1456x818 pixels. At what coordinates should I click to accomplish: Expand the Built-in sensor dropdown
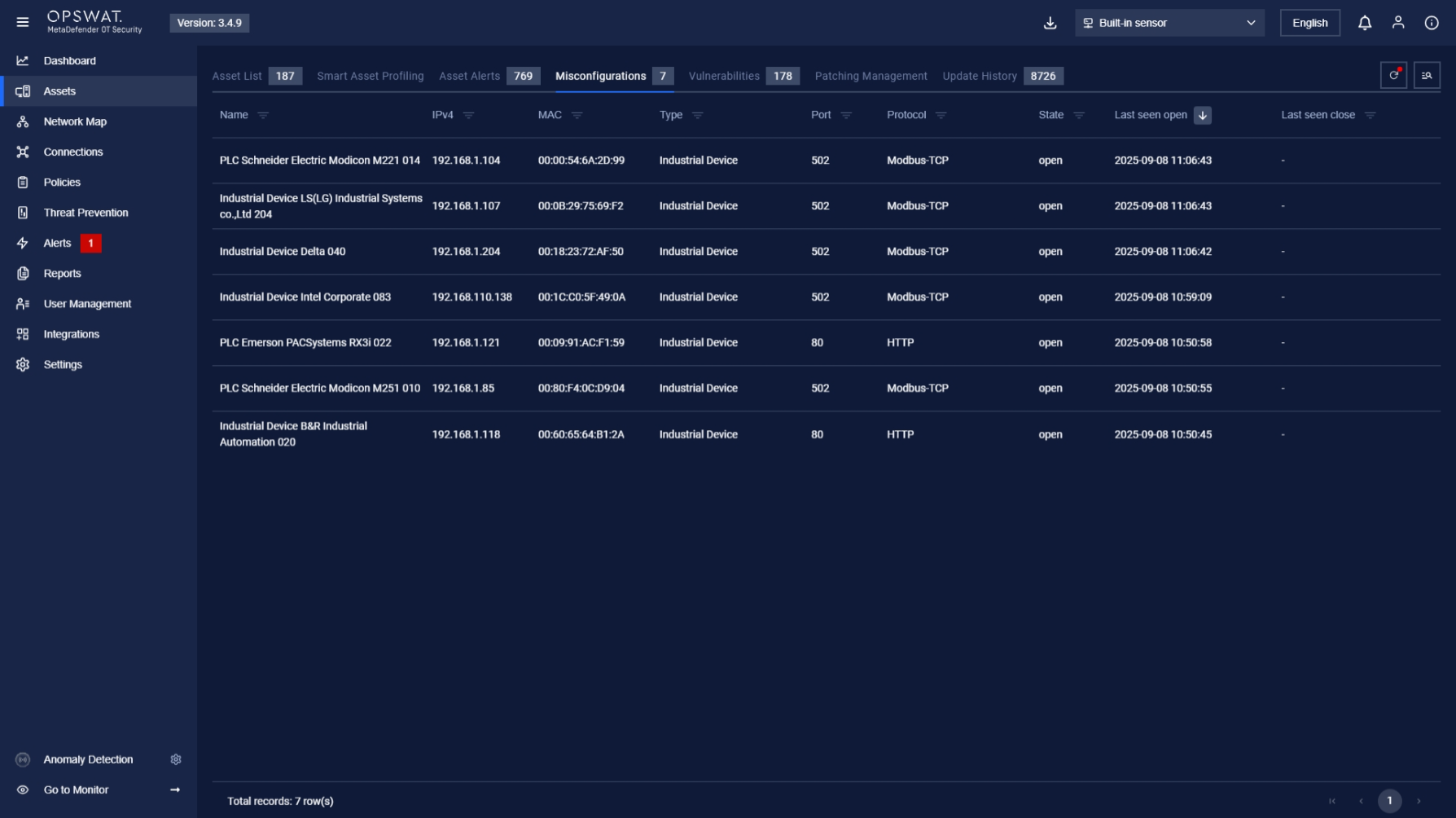click(x=1169, y=23)
